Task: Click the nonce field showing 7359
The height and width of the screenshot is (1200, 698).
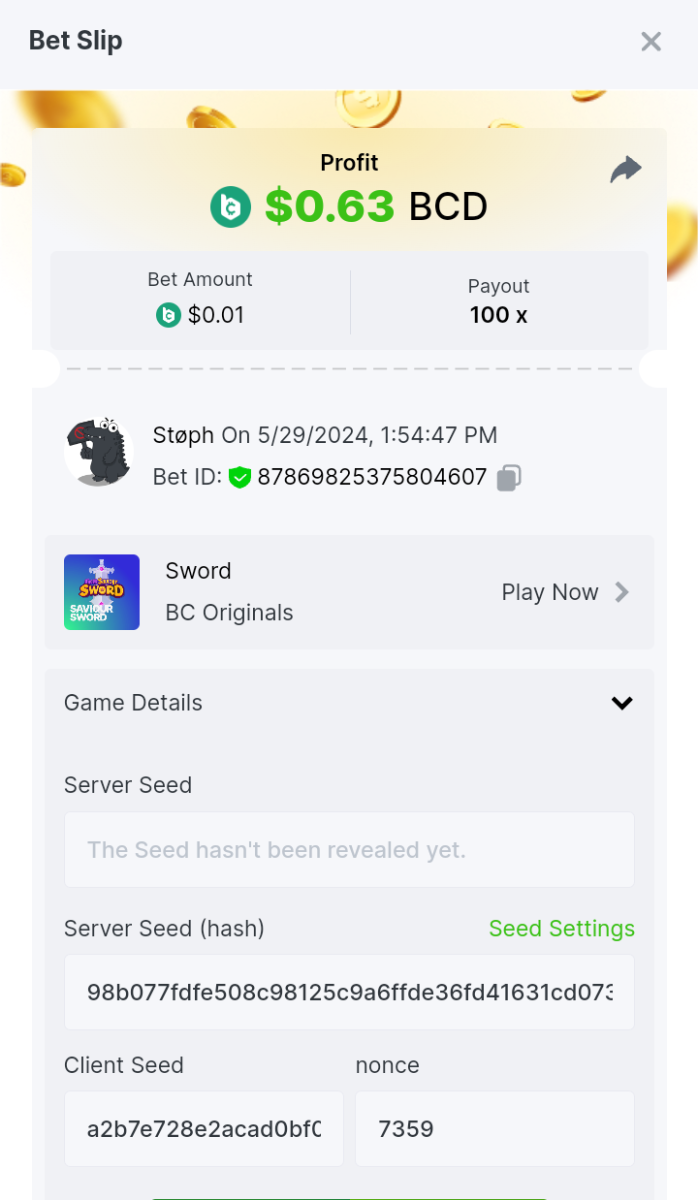Action: point(494,1129)
